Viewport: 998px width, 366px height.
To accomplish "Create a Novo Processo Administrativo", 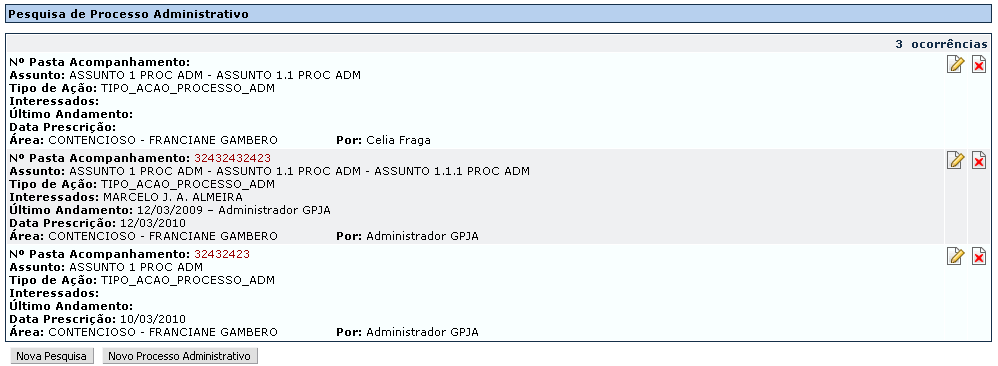I will [x=180, y=356].
